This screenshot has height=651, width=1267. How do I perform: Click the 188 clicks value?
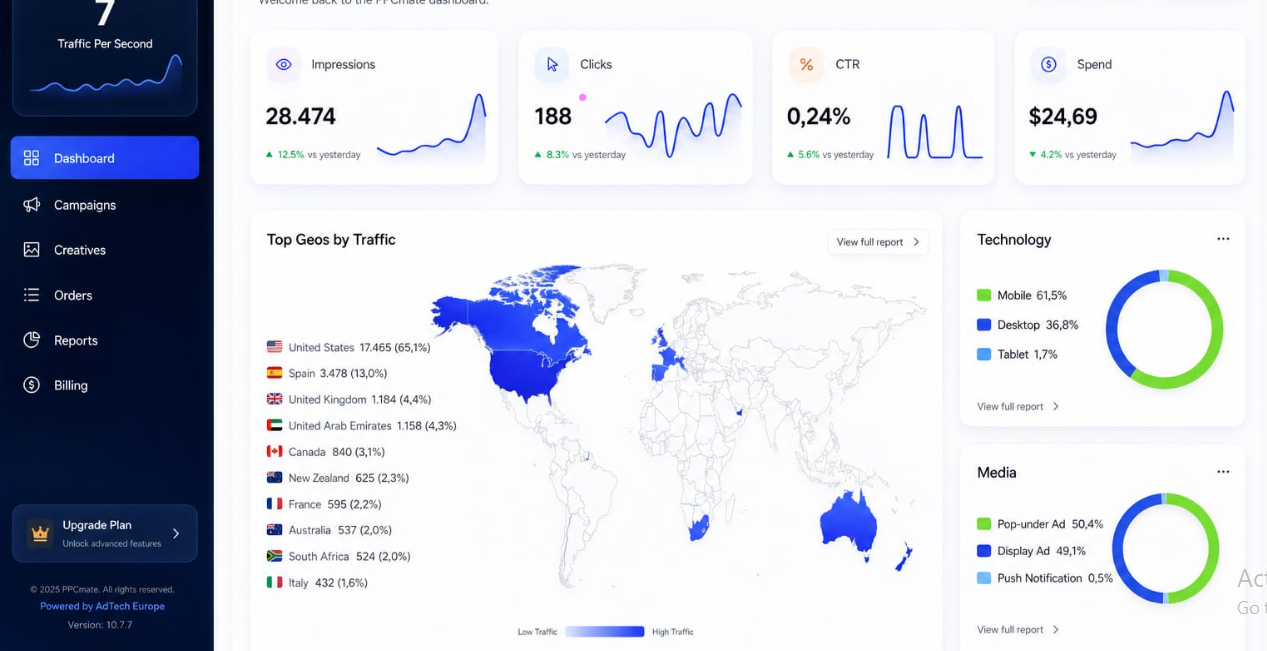click(553, 116)
